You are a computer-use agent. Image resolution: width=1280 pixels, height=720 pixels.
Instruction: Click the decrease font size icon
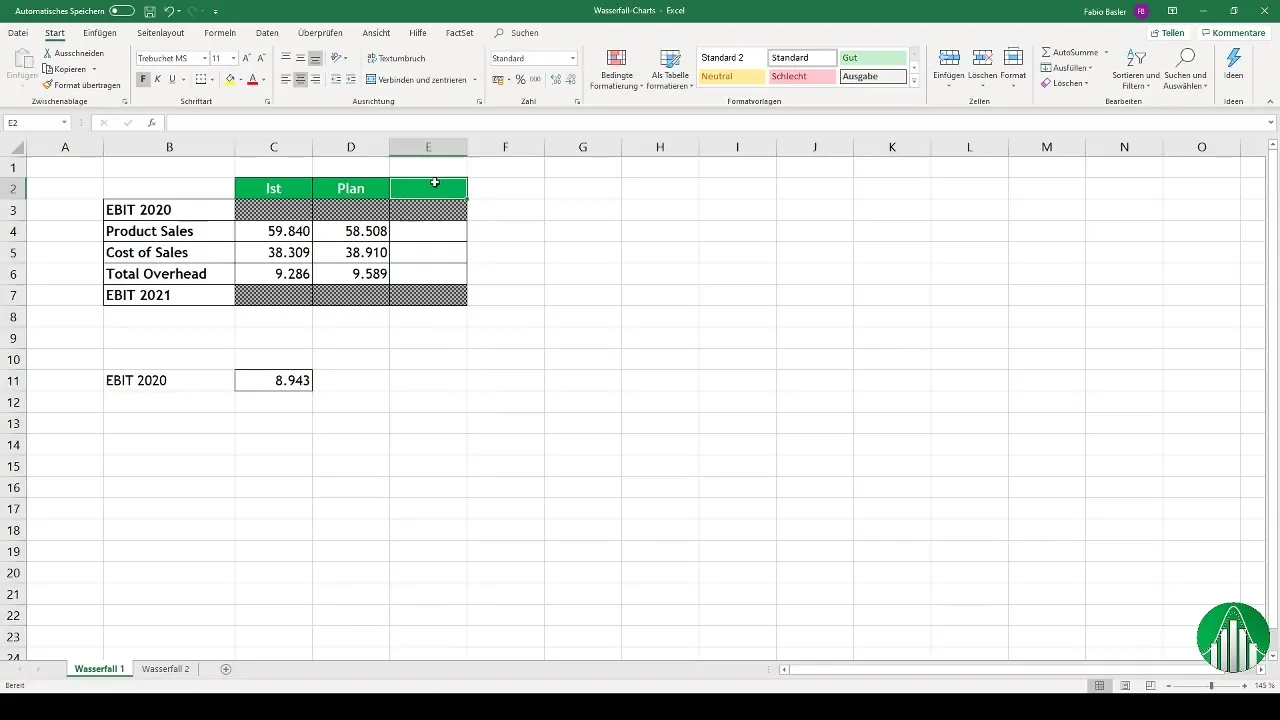tap(261, 58)
